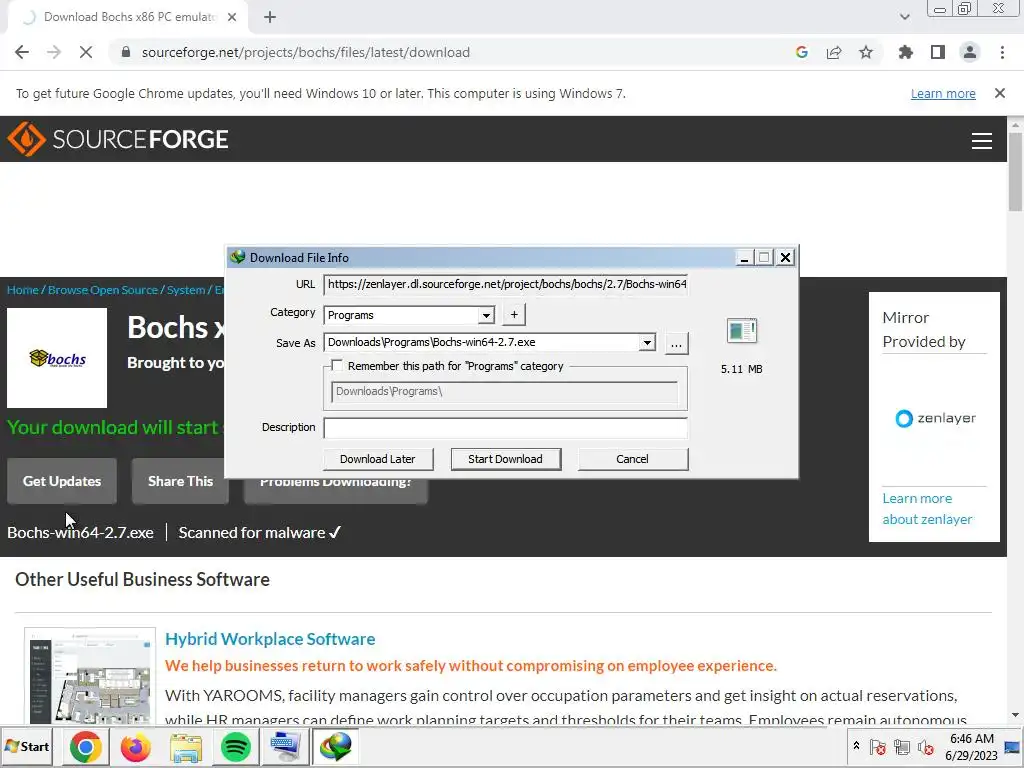Viewport: 1024px width, 768px height.
Task: Click Problems Downloading button
Action: [336, 491]
